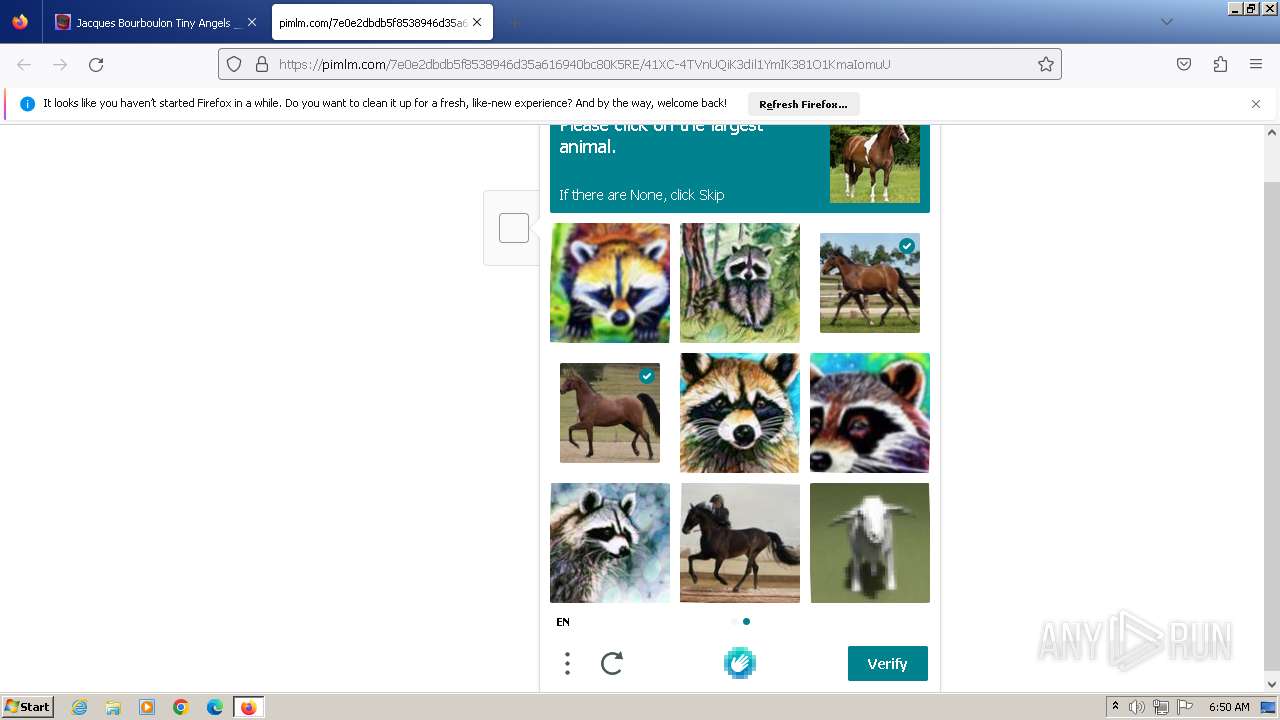1280x720 pixels.
Task: Click Refresh Firefox button
Action: tap(803, 104)
